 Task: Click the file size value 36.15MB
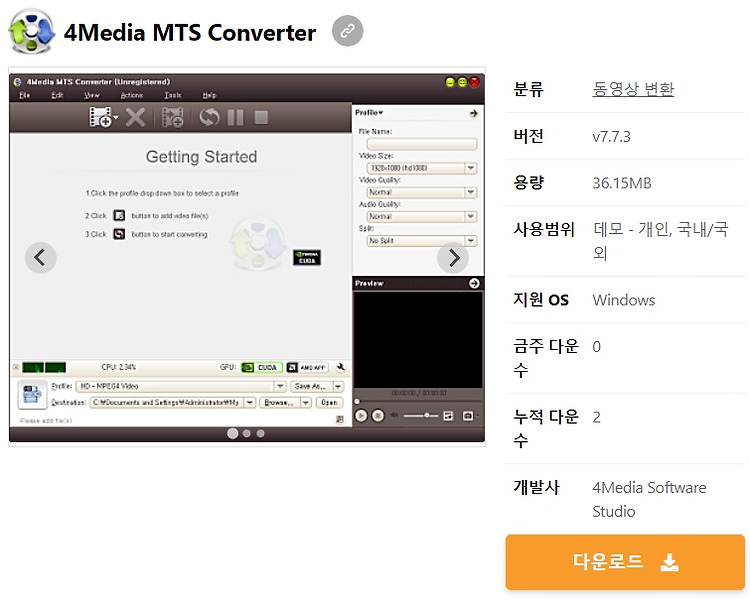[x=622, y=183]
